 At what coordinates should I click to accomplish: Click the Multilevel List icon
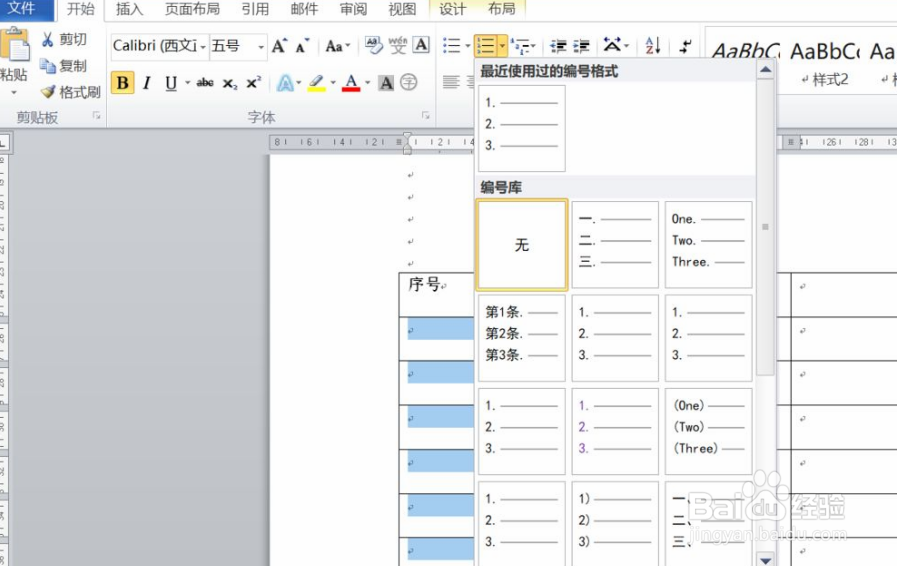(x=520, y=46)
